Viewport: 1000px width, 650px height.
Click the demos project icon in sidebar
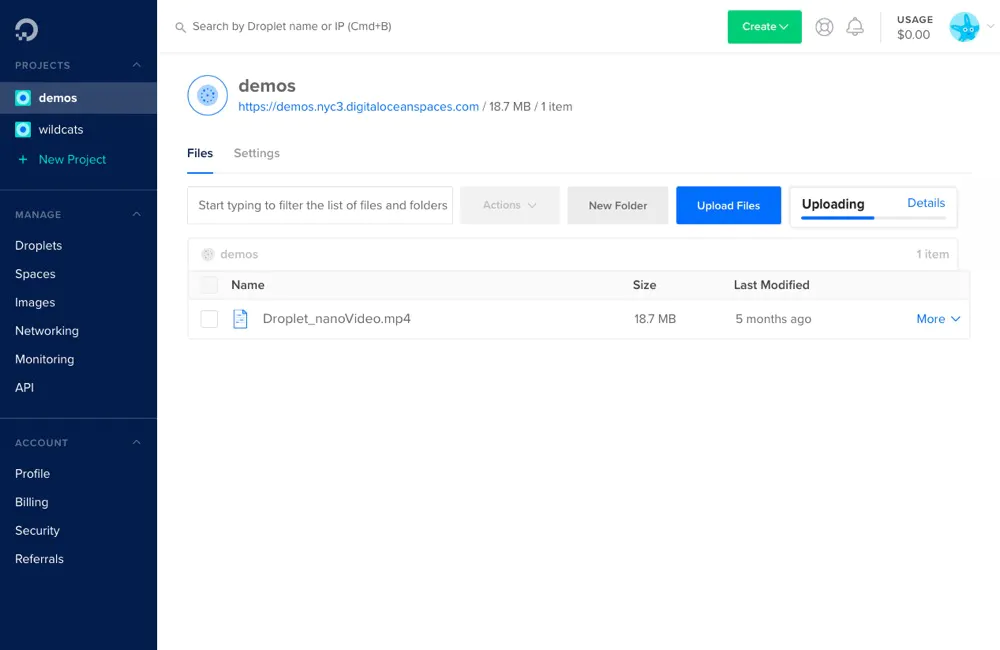tap(23, 98)
